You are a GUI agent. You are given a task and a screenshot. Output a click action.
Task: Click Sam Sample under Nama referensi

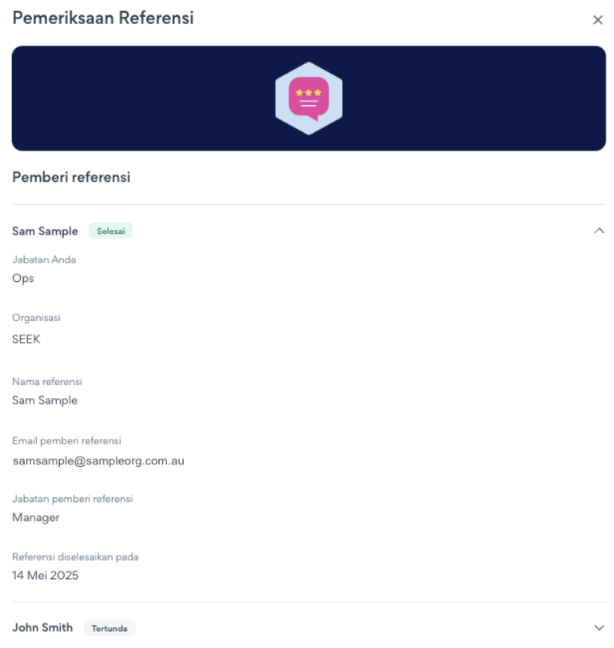(x=44, y=400)
